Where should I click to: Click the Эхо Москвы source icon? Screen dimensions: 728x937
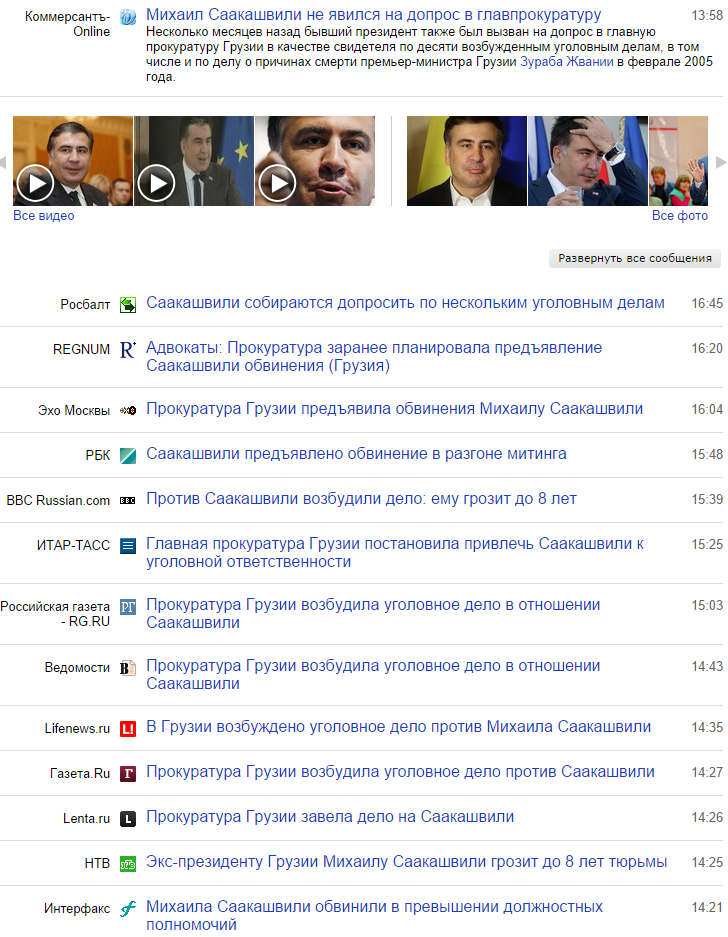[128, 411]
